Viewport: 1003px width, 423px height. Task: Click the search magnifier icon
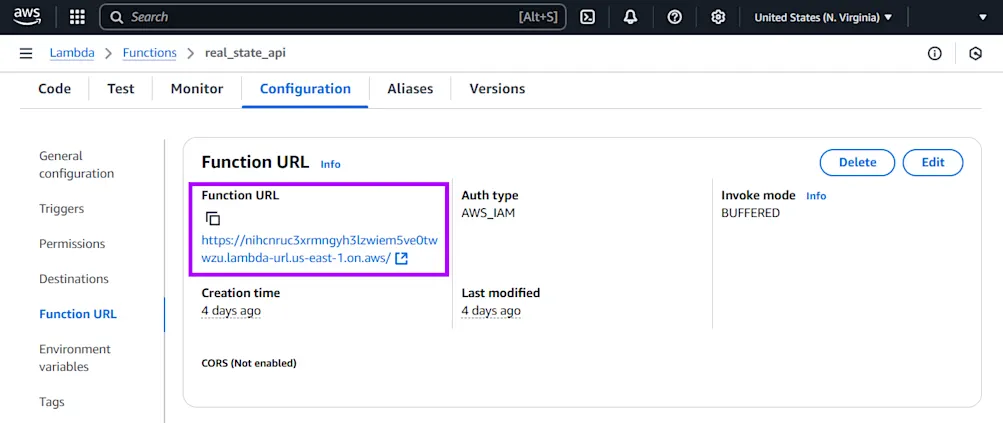click(x=116, y=17)
